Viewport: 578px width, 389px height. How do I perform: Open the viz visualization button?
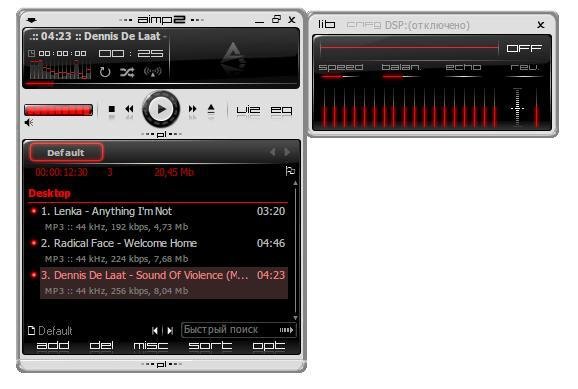(248, 110)
